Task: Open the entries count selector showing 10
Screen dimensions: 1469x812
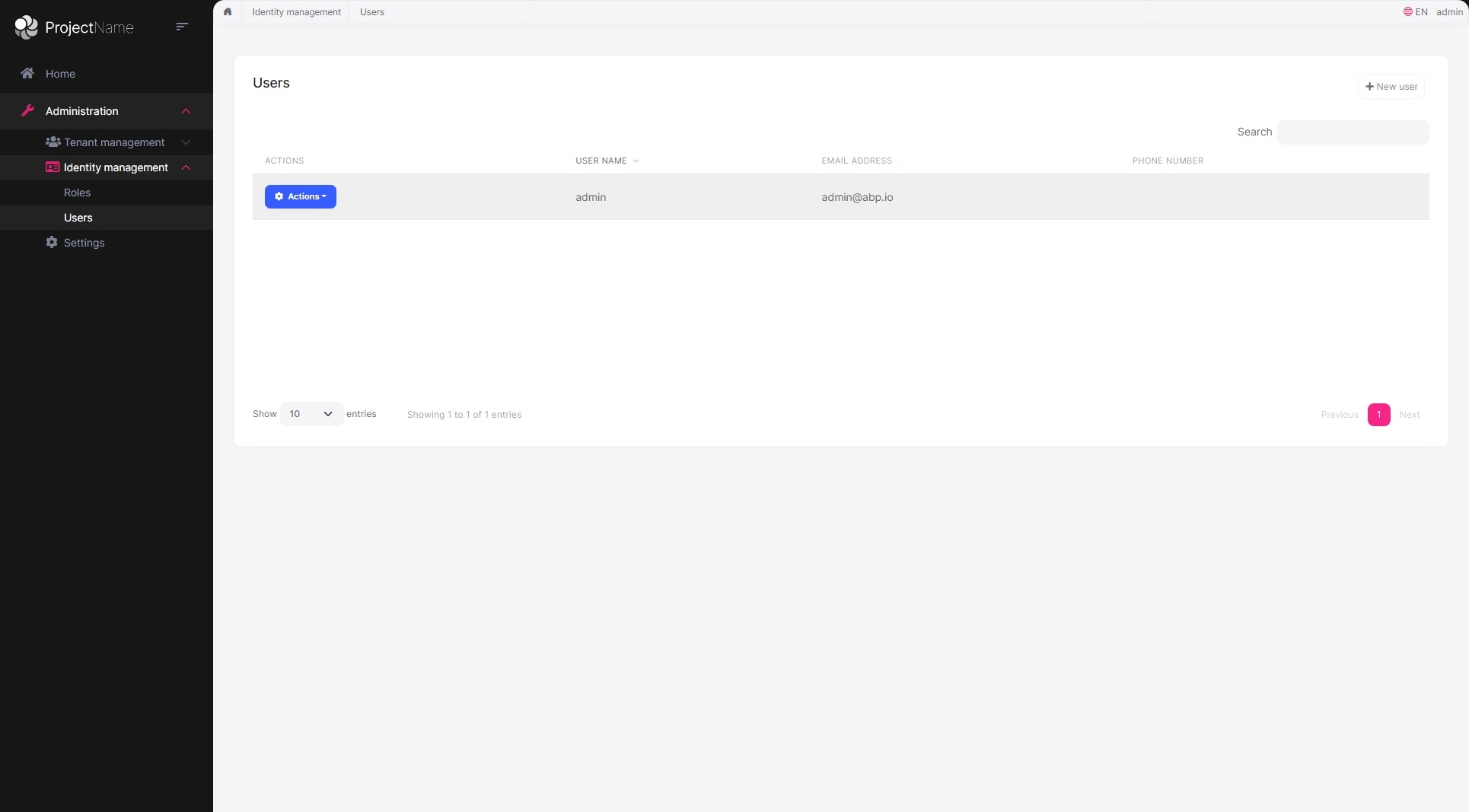Action: coord(310,413)
